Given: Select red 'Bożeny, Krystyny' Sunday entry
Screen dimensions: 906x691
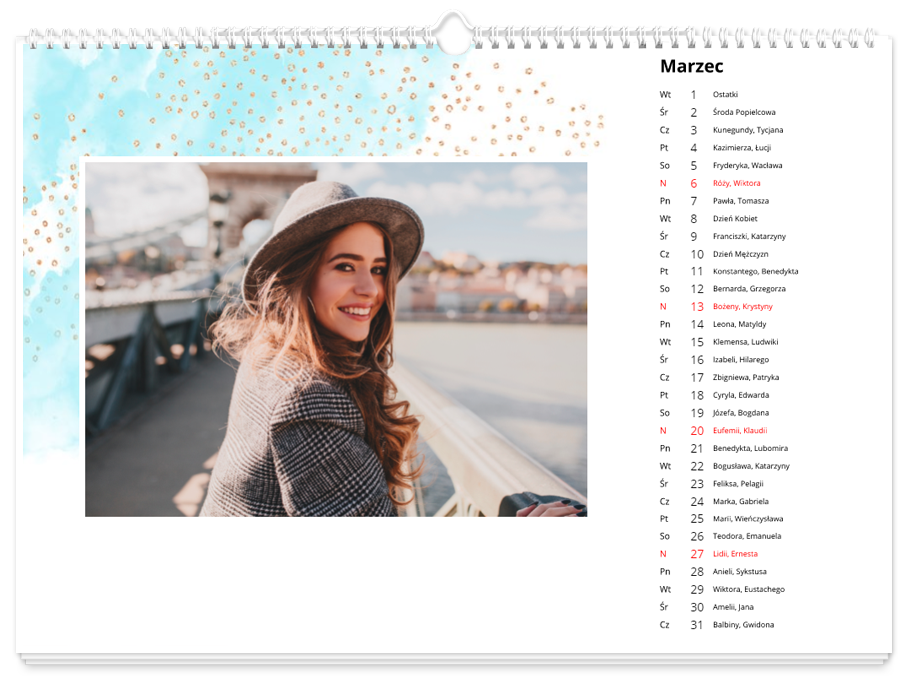Looking at the screenshot, I should click(742, 307).
